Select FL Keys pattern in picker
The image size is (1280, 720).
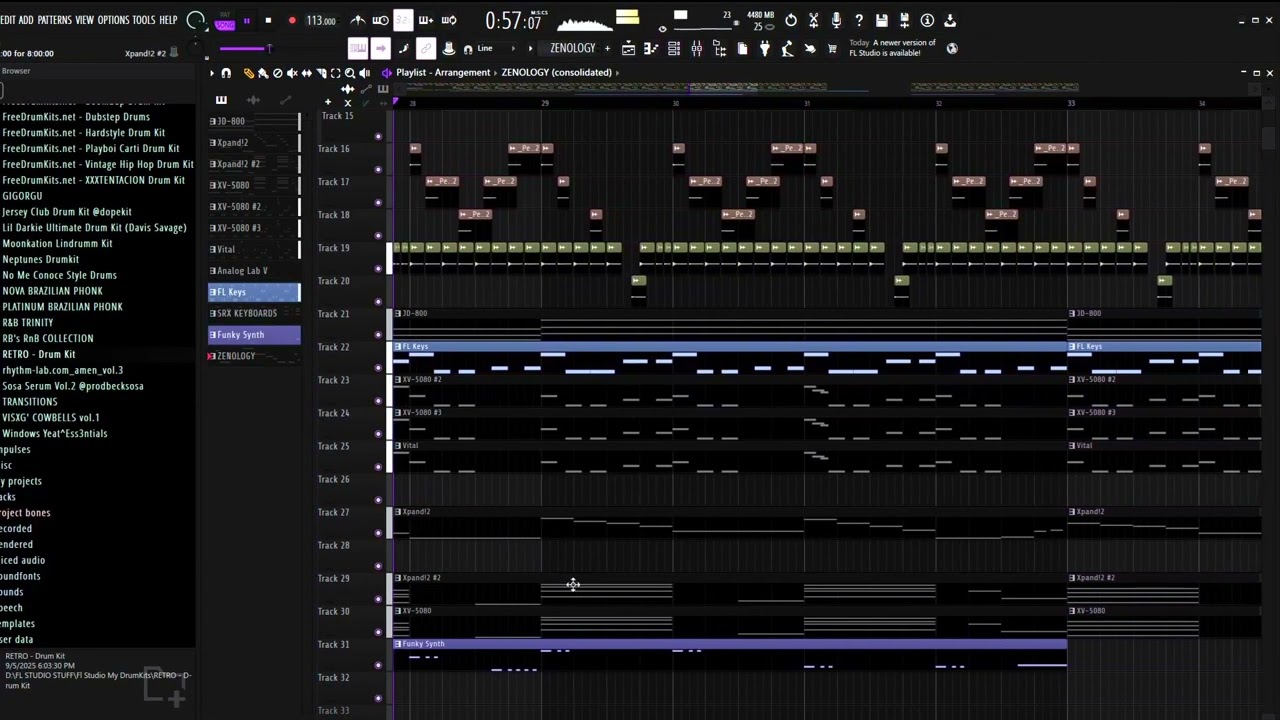point(254,292)
